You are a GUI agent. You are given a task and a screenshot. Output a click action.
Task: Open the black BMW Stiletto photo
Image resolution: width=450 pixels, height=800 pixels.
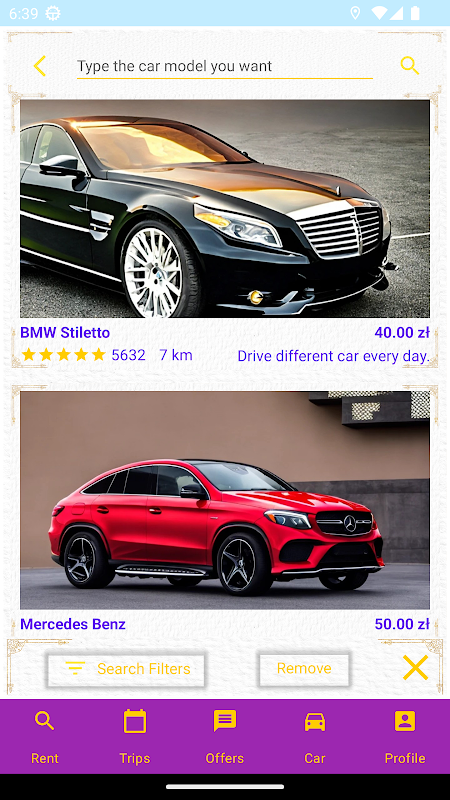[225, 209]
